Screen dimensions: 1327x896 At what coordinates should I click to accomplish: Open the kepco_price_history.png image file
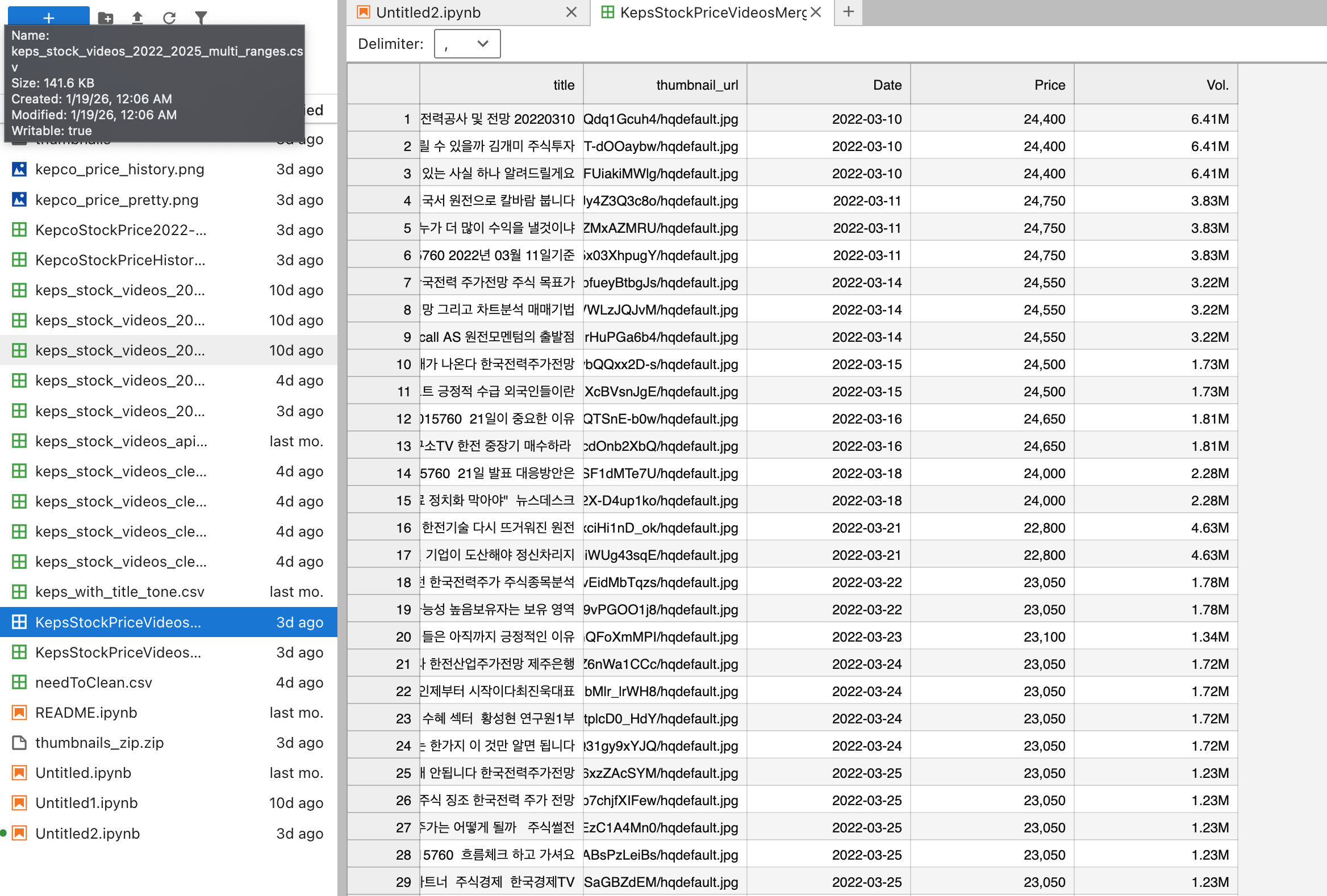[x=120, y=169]
